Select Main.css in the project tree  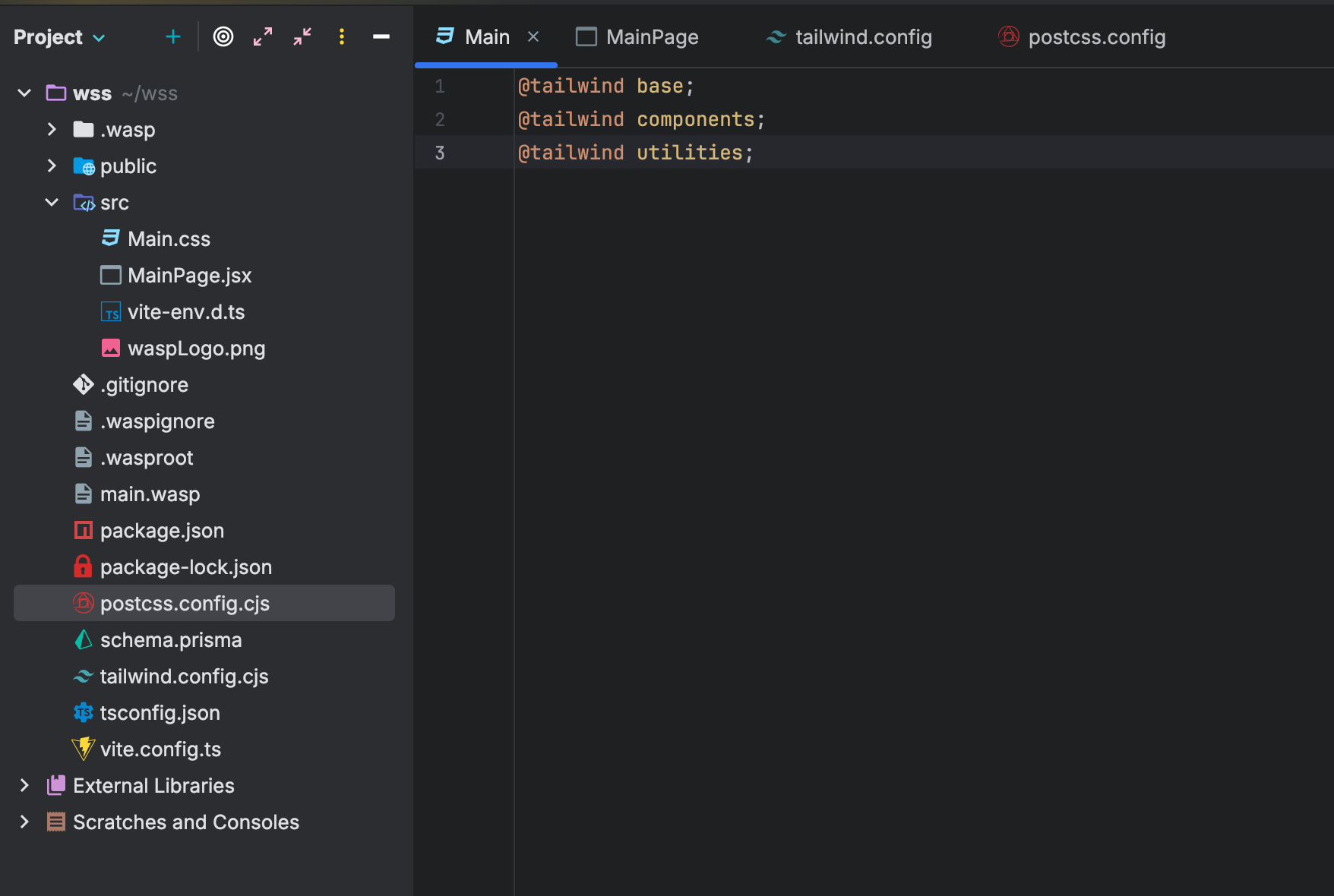coord(169,238)
